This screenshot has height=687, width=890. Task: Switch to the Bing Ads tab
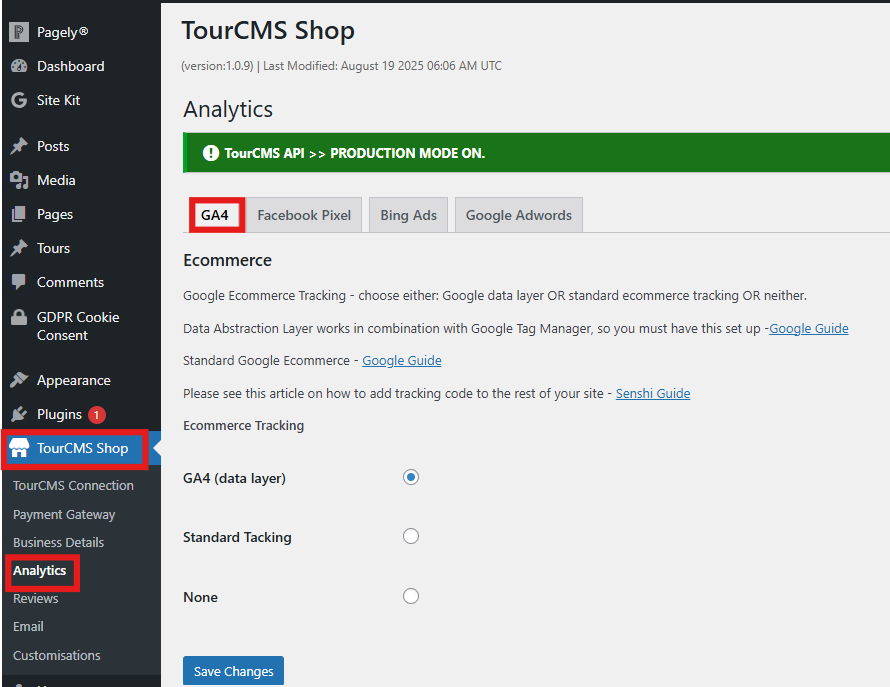click(x=409, y=215)
